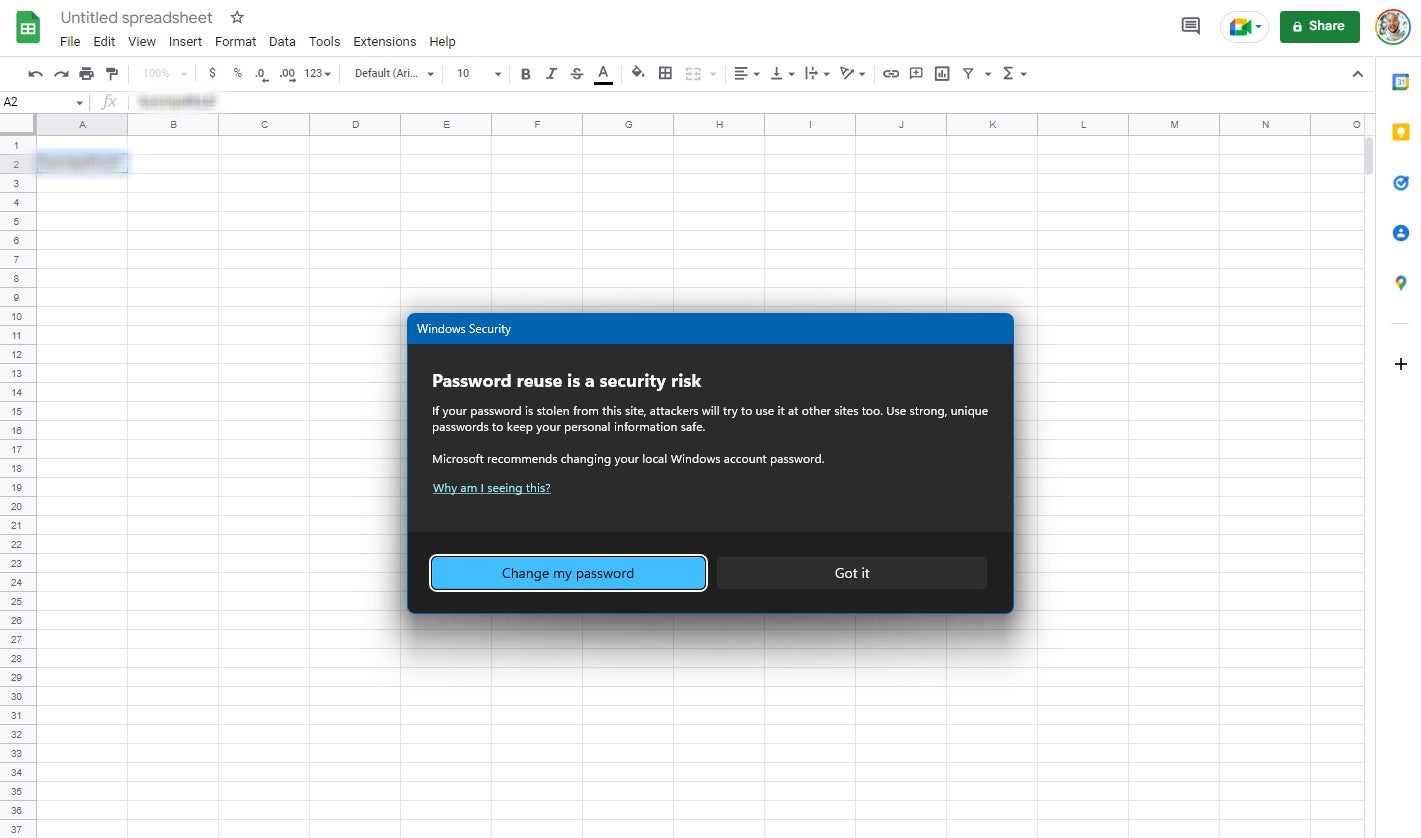1421x838 pixels.
Task: Click the insert comment icon
Action: 916,74
